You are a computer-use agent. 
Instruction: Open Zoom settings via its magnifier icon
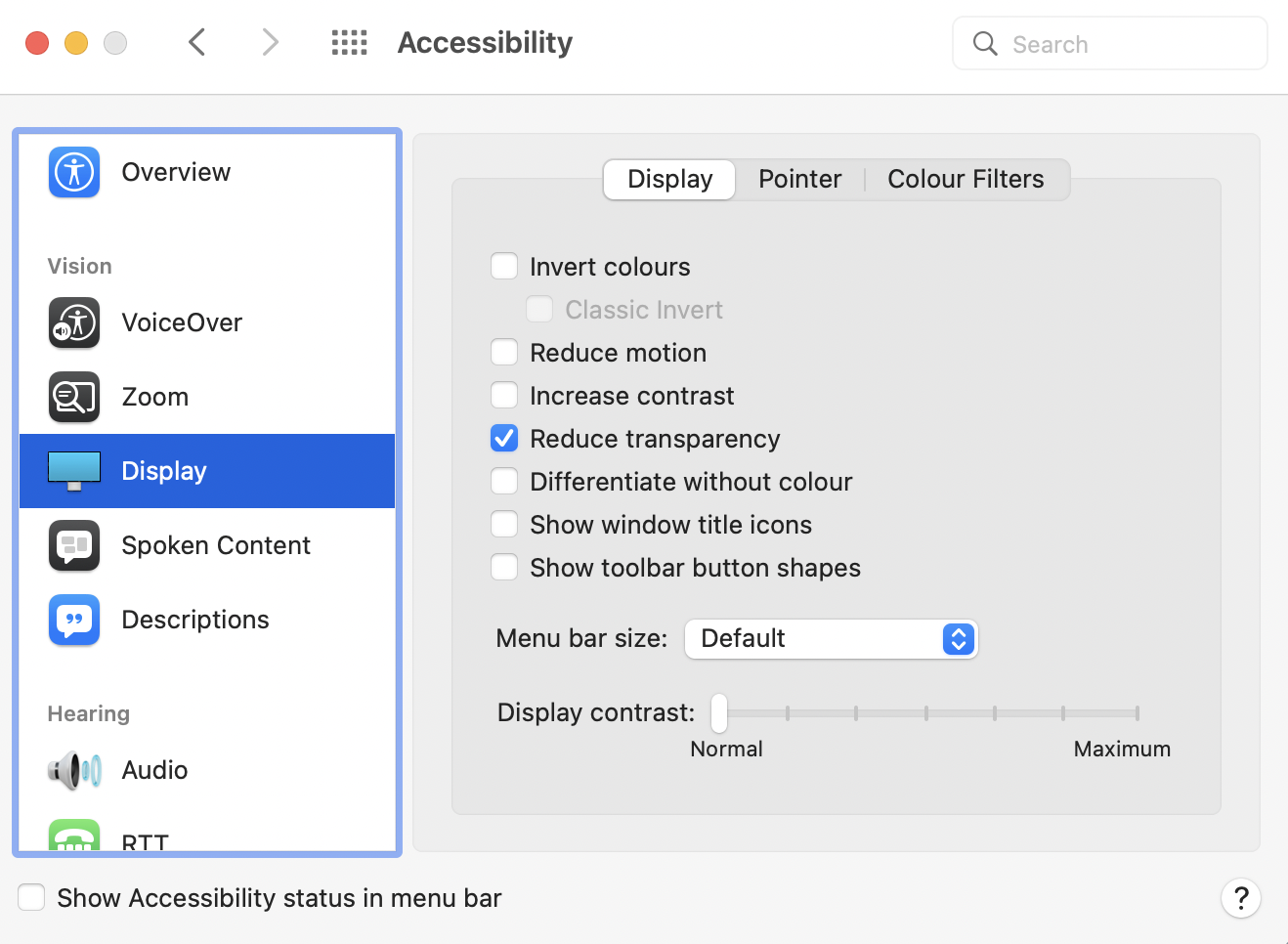coord(74,397)
